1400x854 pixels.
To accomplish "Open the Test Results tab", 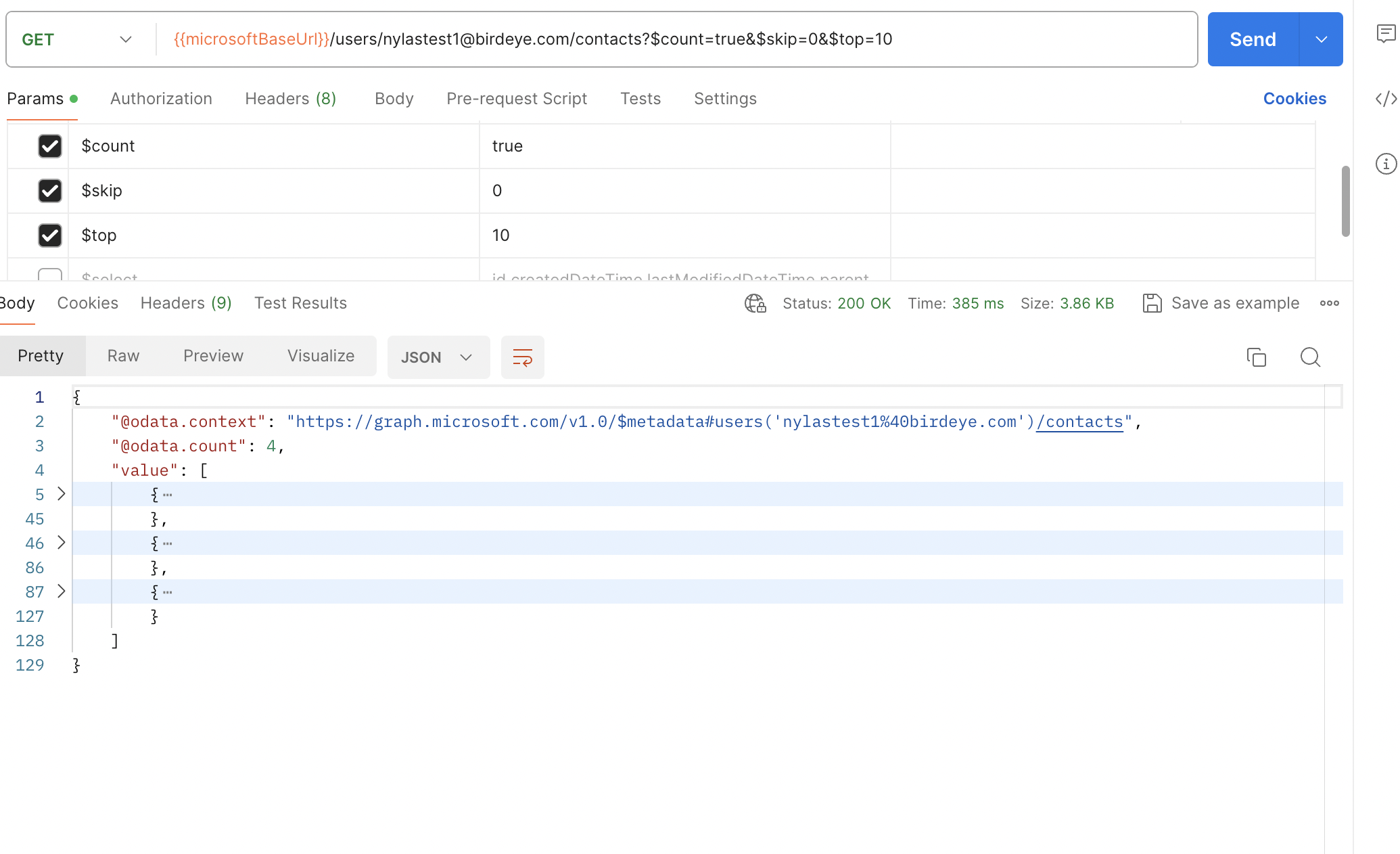I will pyautogui.click(x=300, y=302).
